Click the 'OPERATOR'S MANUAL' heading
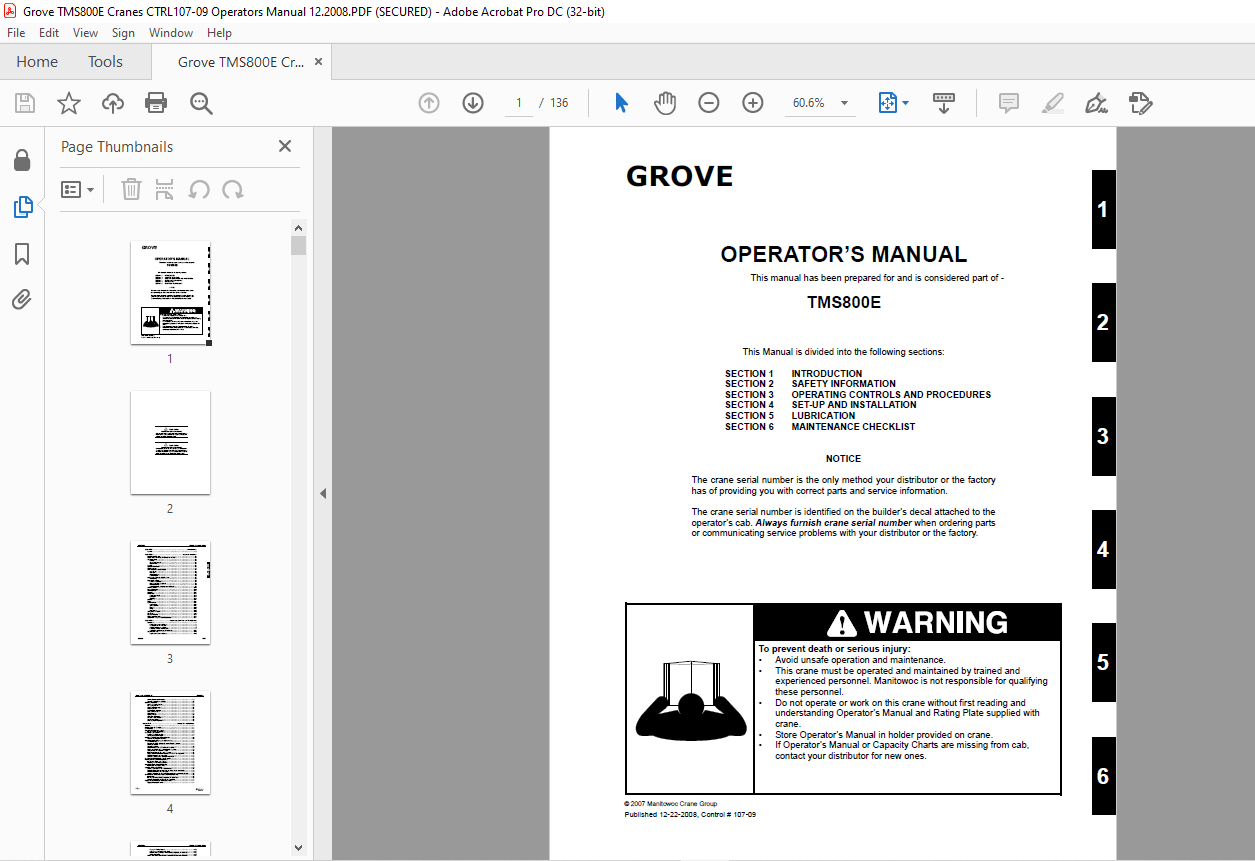Screen dimensions: 1255x861 pos(844,254)
